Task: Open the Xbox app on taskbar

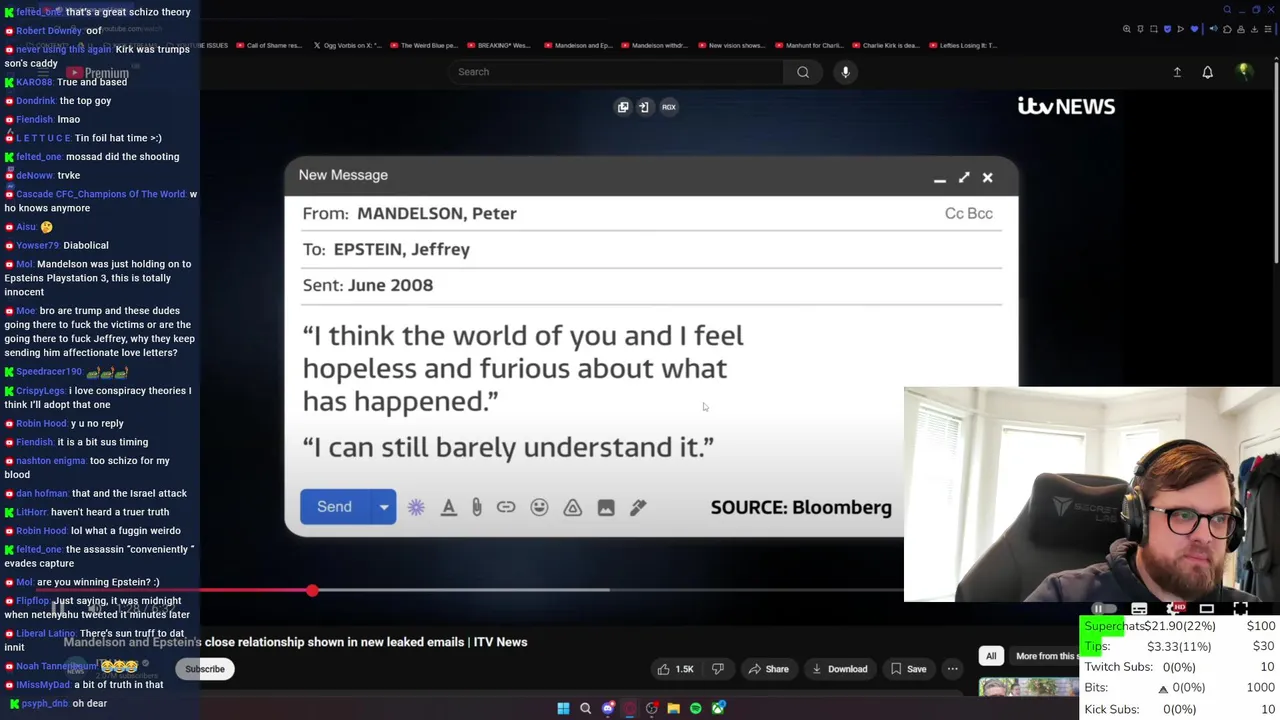Action: pyautogui.click(x=718, y=708)
